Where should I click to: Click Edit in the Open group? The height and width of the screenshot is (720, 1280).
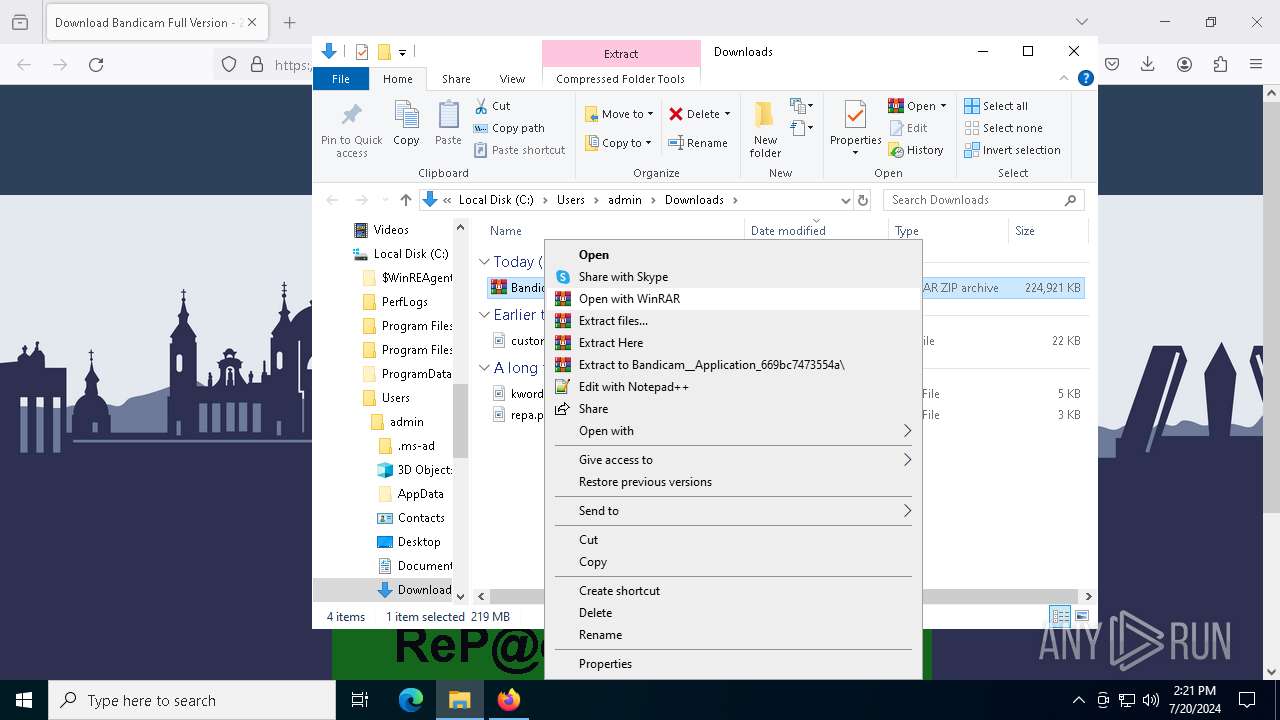click(x=908, y=128)
